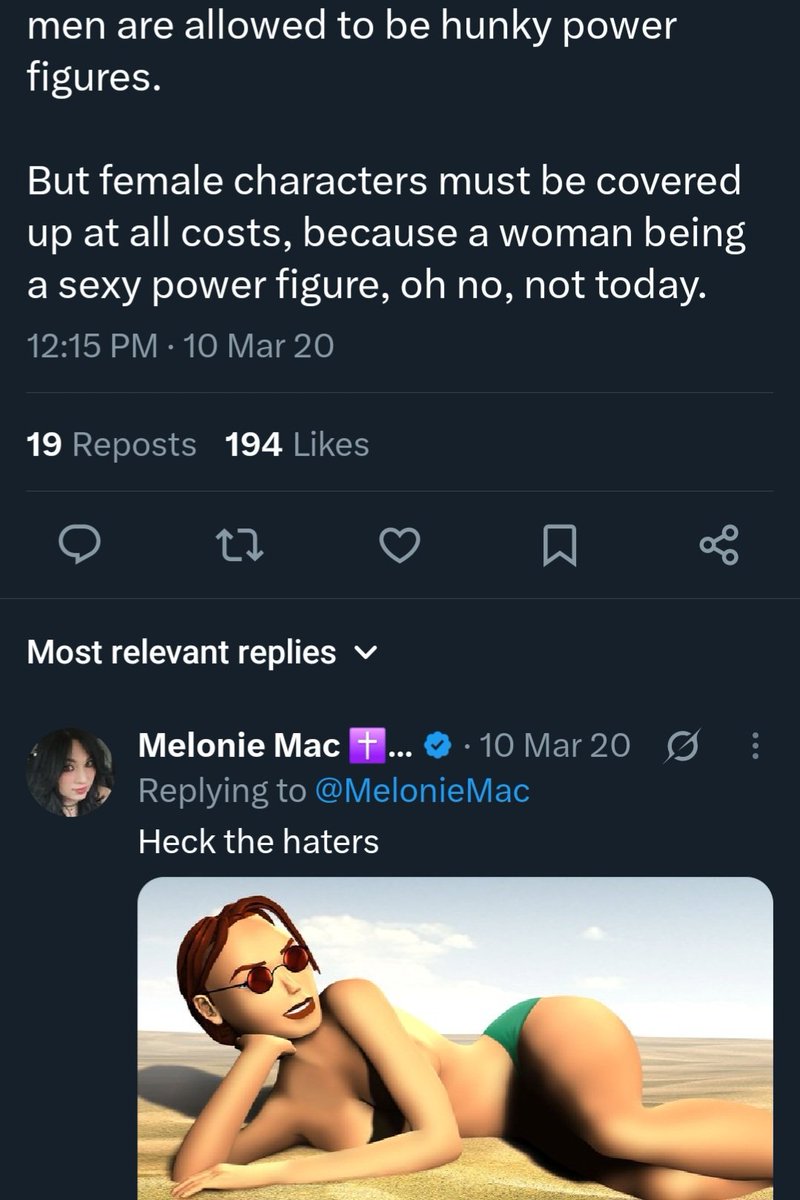
Task: View the 194 Likes list
Action: (298, 444)
